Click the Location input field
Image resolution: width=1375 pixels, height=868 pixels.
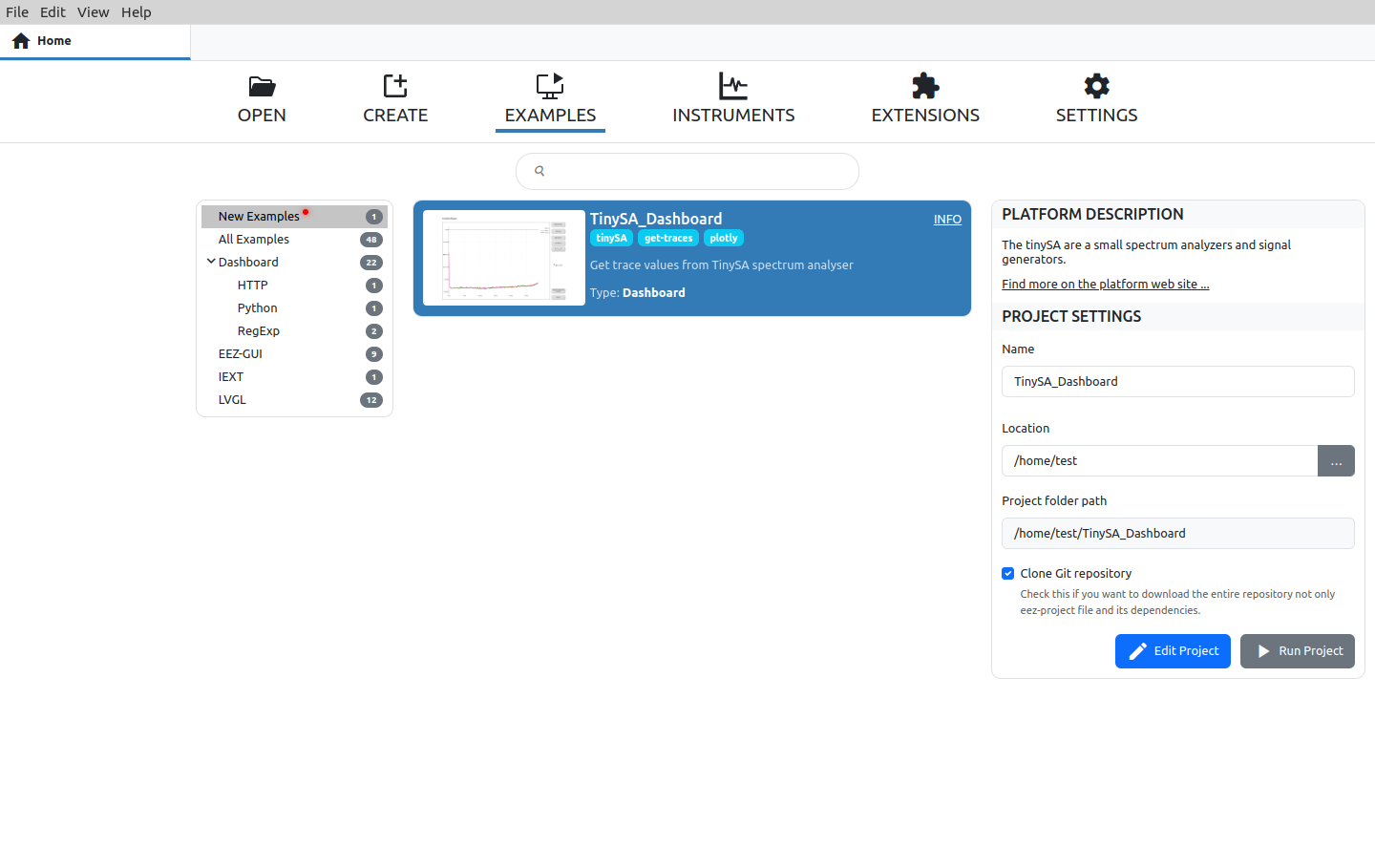[x=1159, y=461]
